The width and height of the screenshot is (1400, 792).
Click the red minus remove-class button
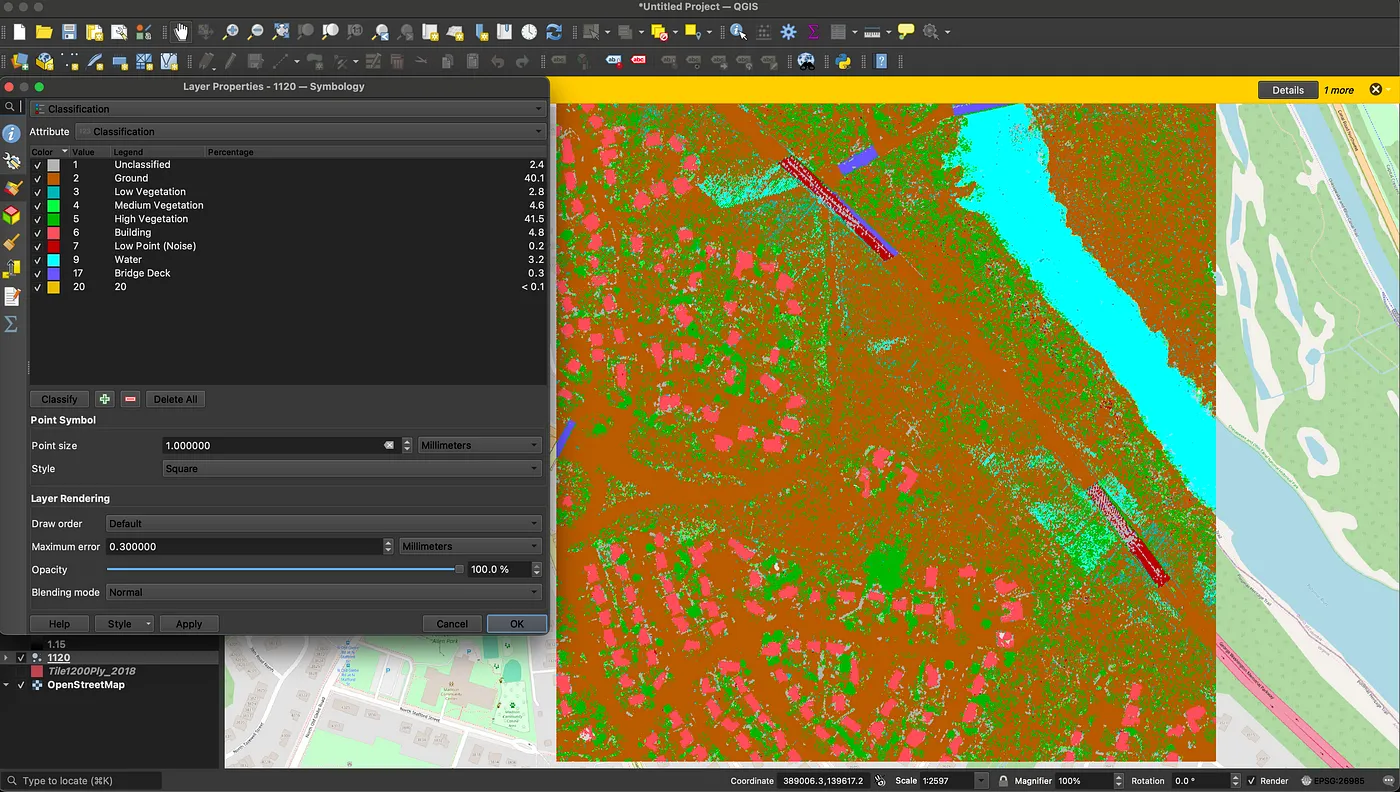pyautogui.click(x=130, y=399)
